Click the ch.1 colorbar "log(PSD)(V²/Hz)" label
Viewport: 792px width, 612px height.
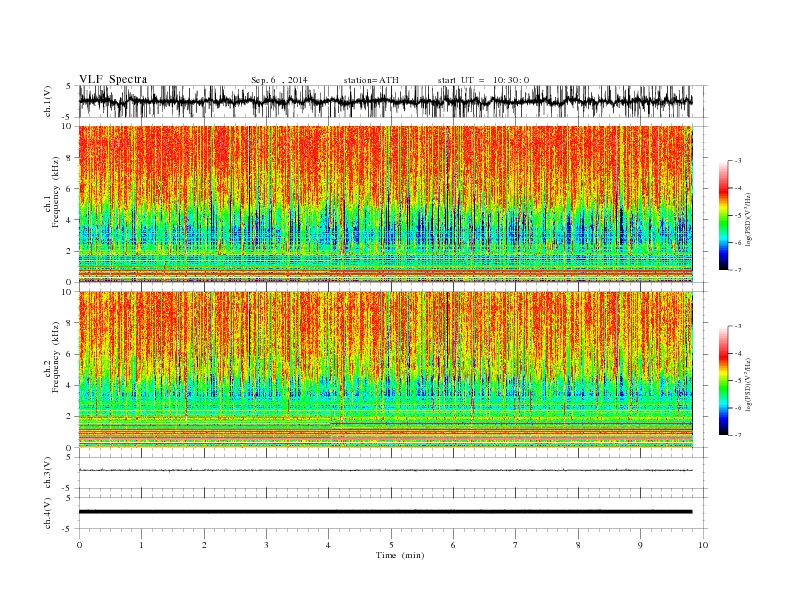[x=749, y=218]
